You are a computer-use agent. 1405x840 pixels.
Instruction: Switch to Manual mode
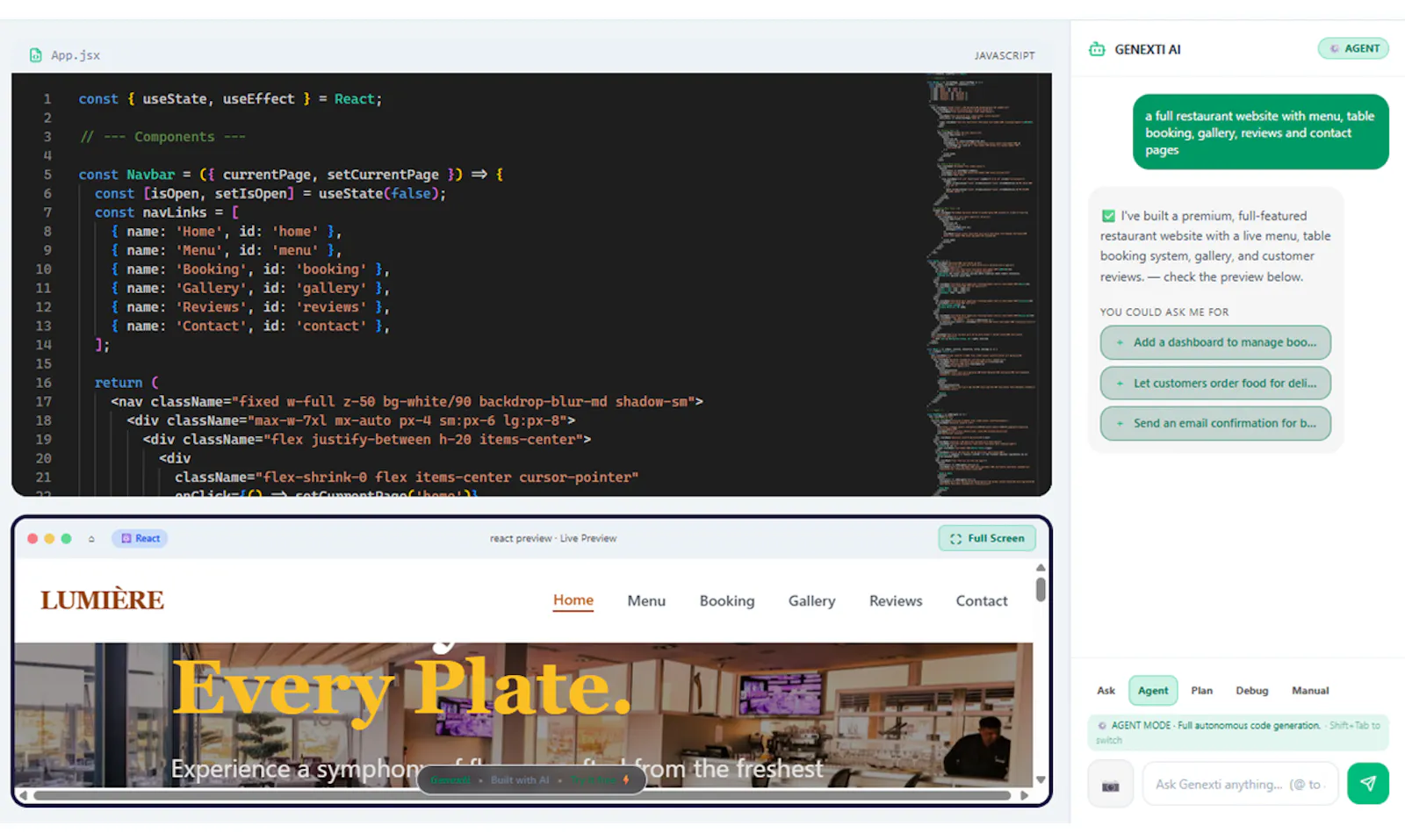1310,691
